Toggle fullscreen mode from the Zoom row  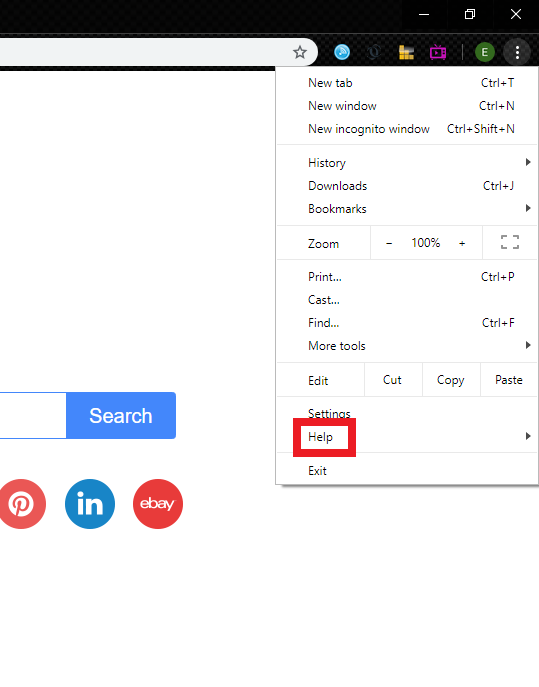click(x=510, y=242)
